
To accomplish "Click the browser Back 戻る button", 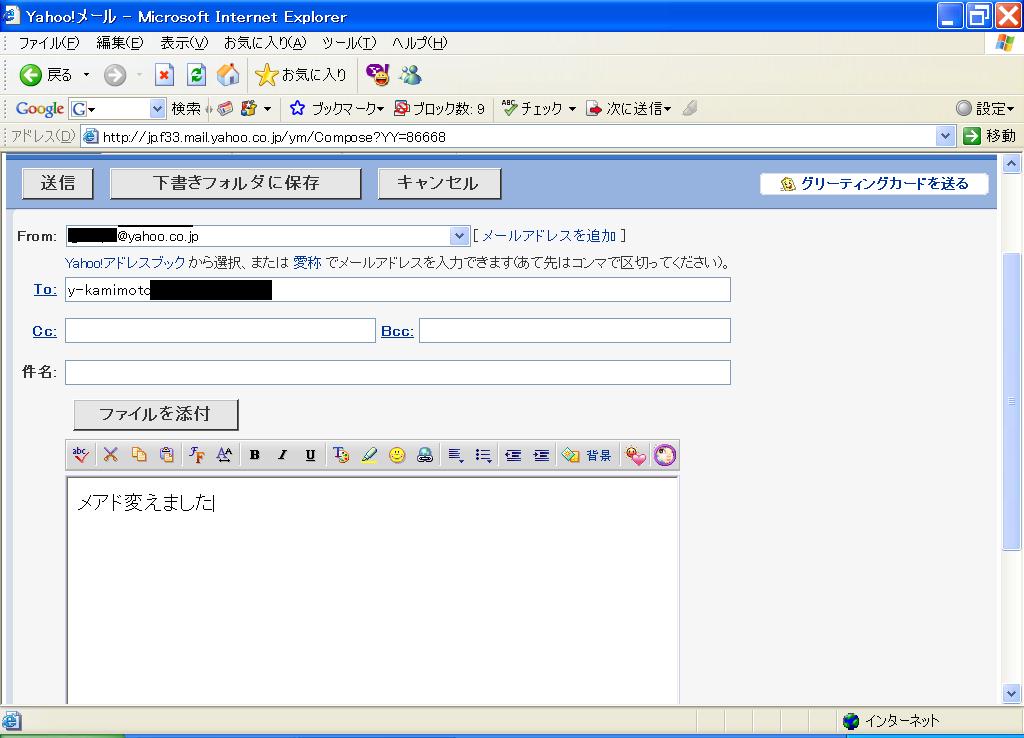I will point(46,75).
